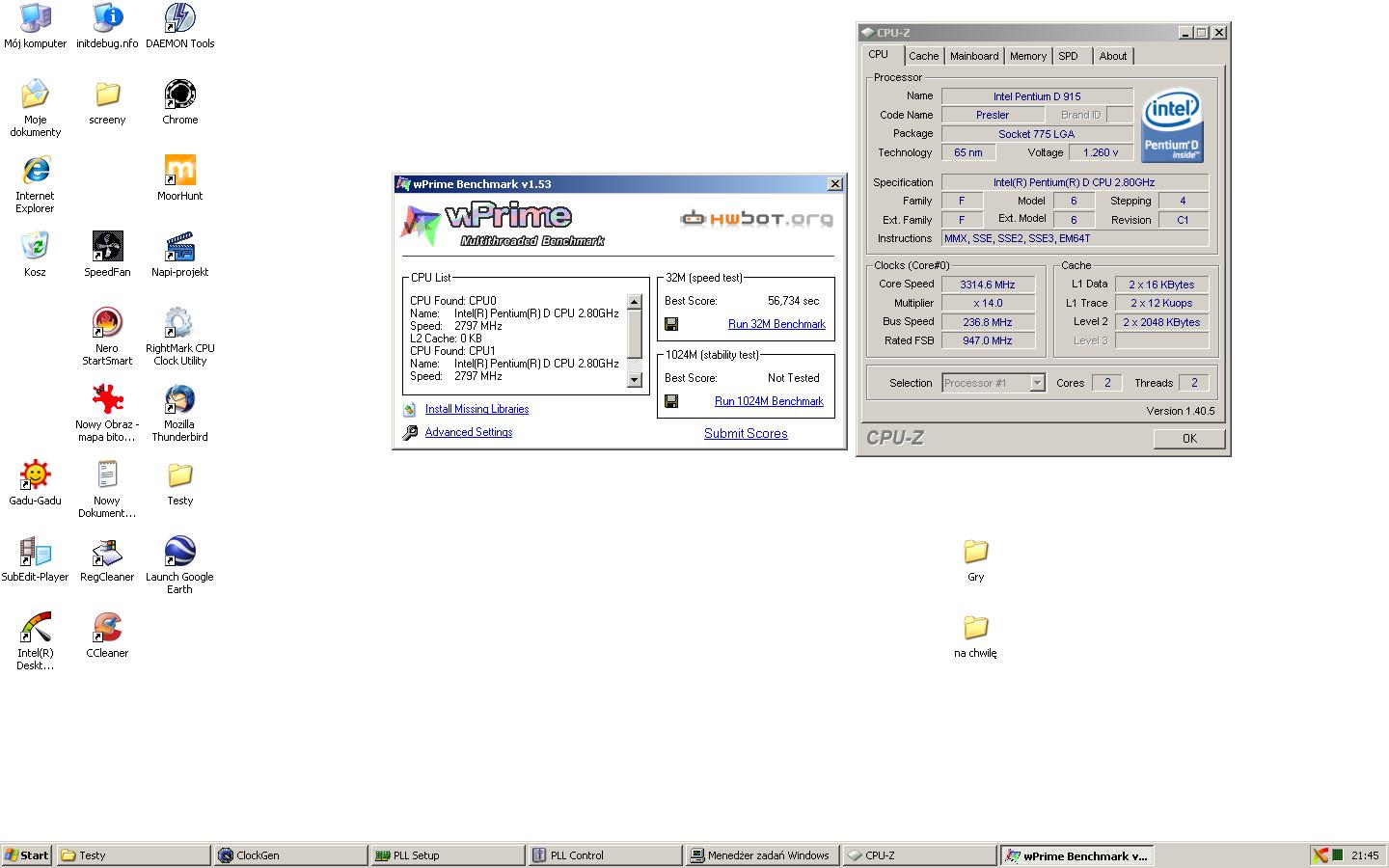
Task: Open Start menu
Action: pyautogui.click(x=27, y=854)
